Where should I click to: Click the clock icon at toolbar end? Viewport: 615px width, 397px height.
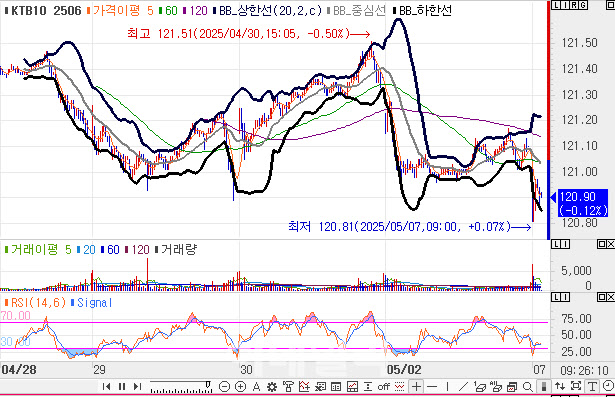608,386
